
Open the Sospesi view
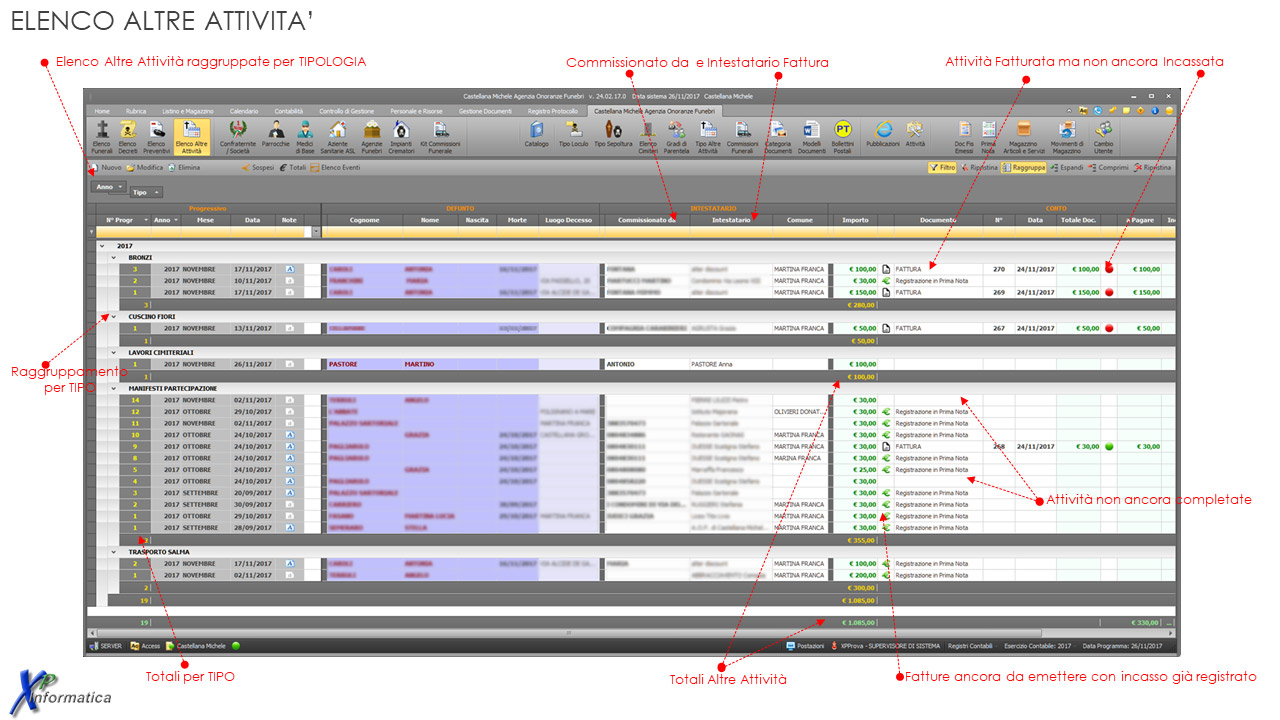[x=258, y=168]
